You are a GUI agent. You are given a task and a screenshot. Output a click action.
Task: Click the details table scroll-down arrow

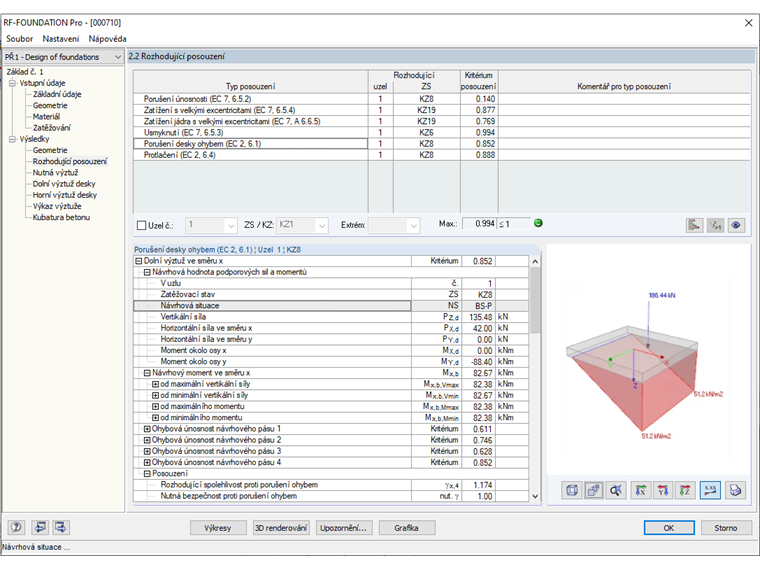(535, 496)
